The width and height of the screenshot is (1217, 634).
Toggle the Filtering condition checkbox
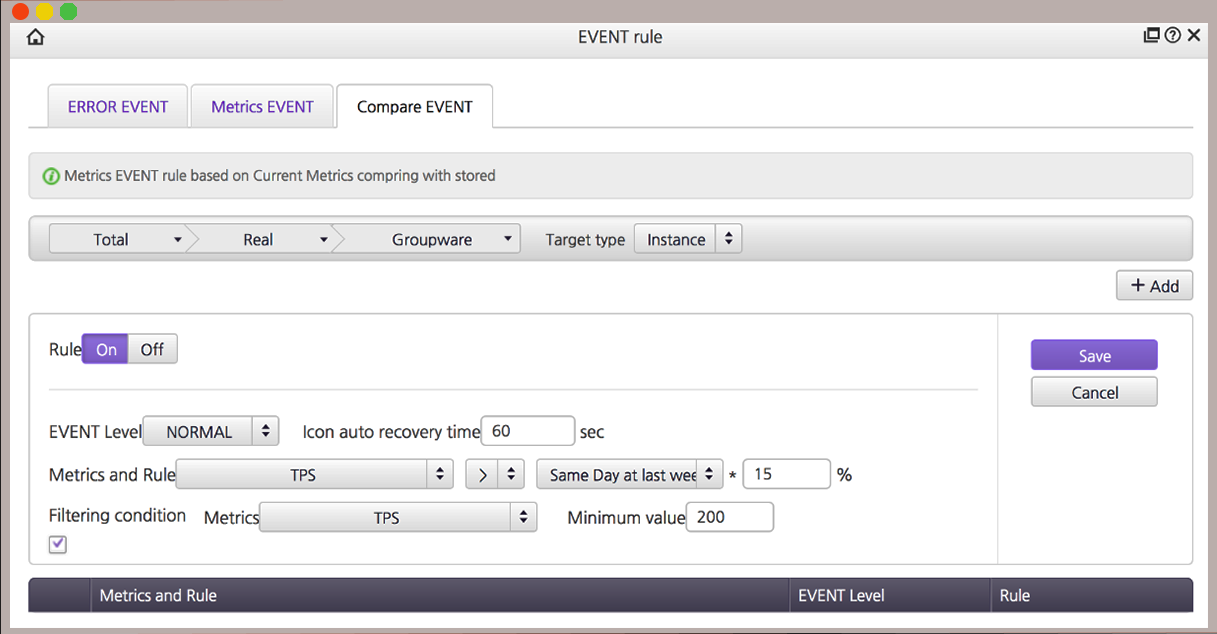[x=58, y=544]
